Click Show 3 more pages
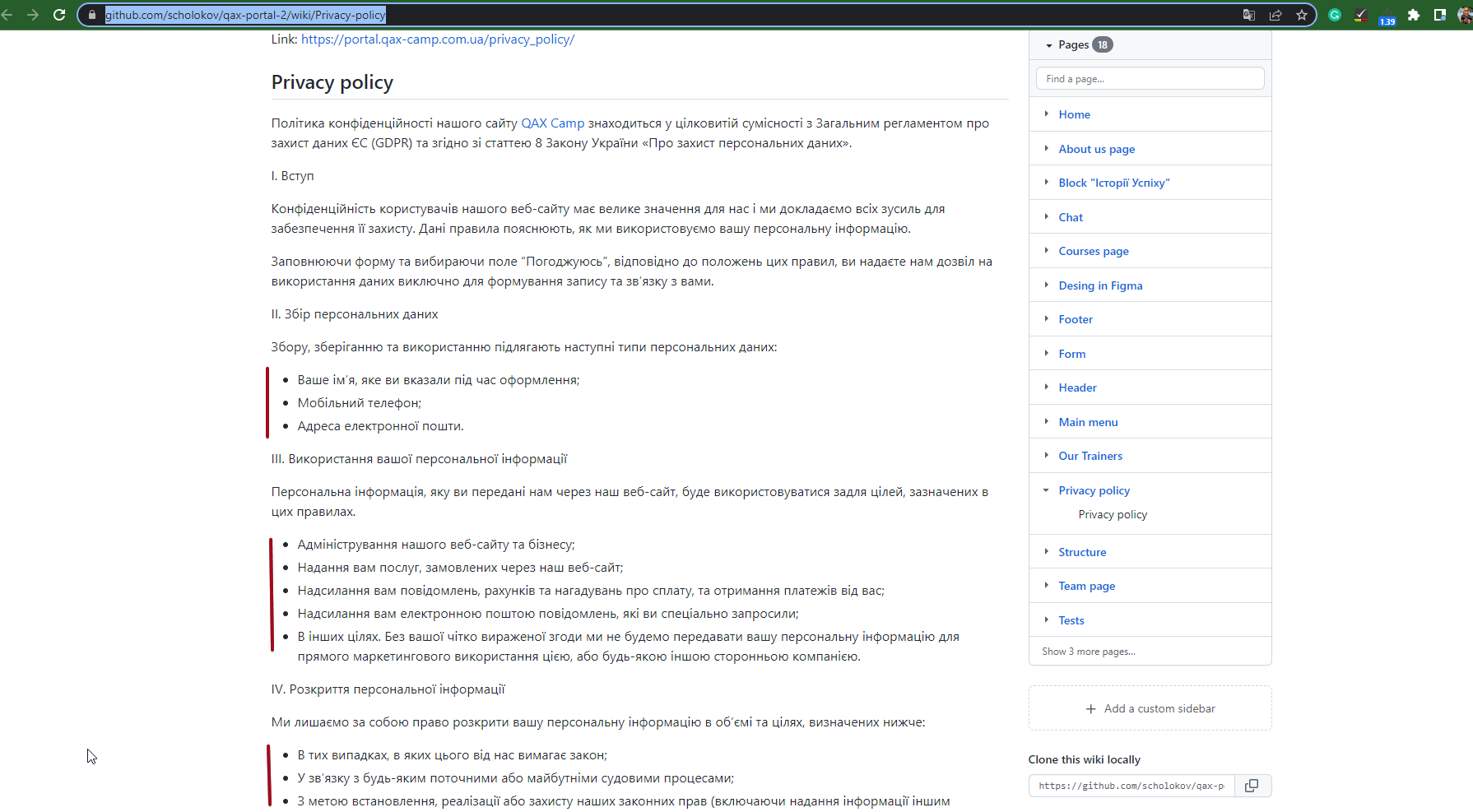1473x812 pixels. 1088,651
